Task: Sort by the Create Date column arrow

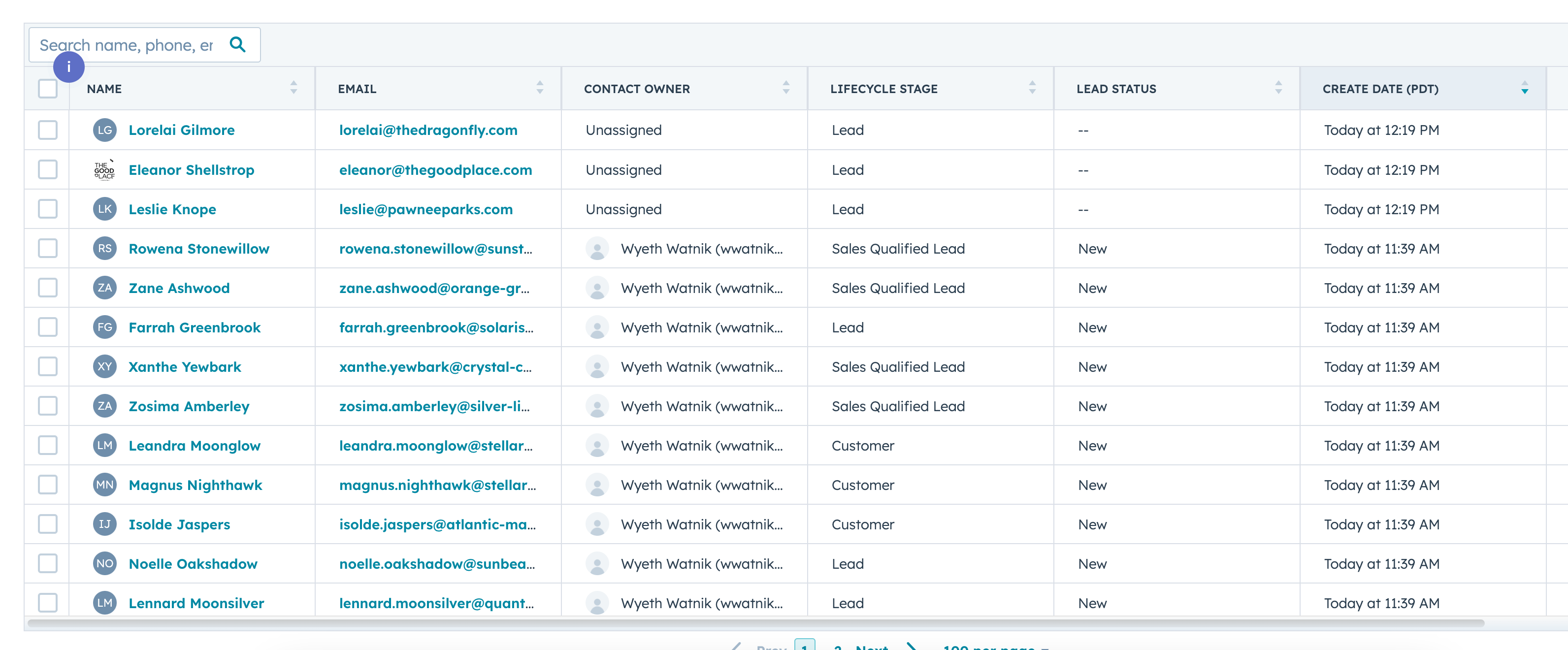Action: pyautogui.click(x=1524, y=89)
